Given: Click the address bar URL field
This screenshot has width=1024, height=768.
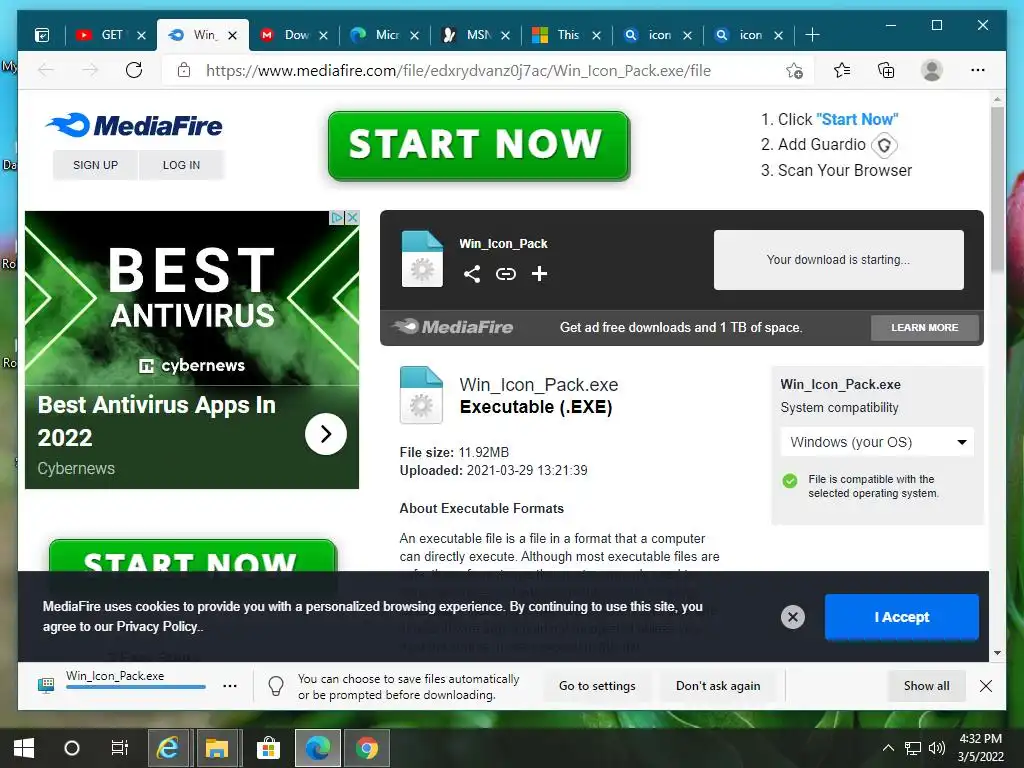Looking at the screenshot, I should (x=458, y=71).
